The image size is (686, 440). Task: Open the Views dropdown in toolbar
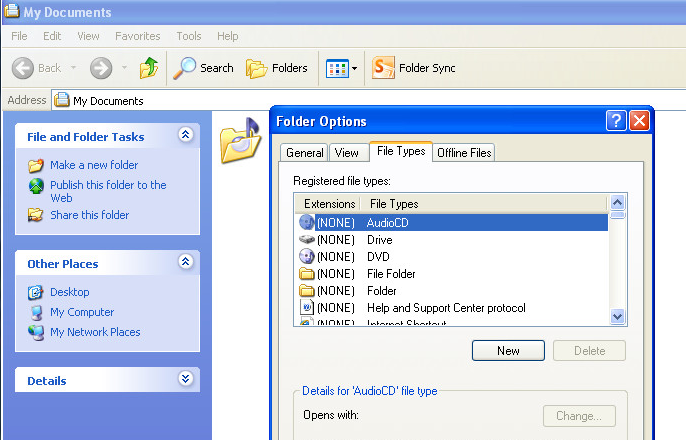click(342, 68)
